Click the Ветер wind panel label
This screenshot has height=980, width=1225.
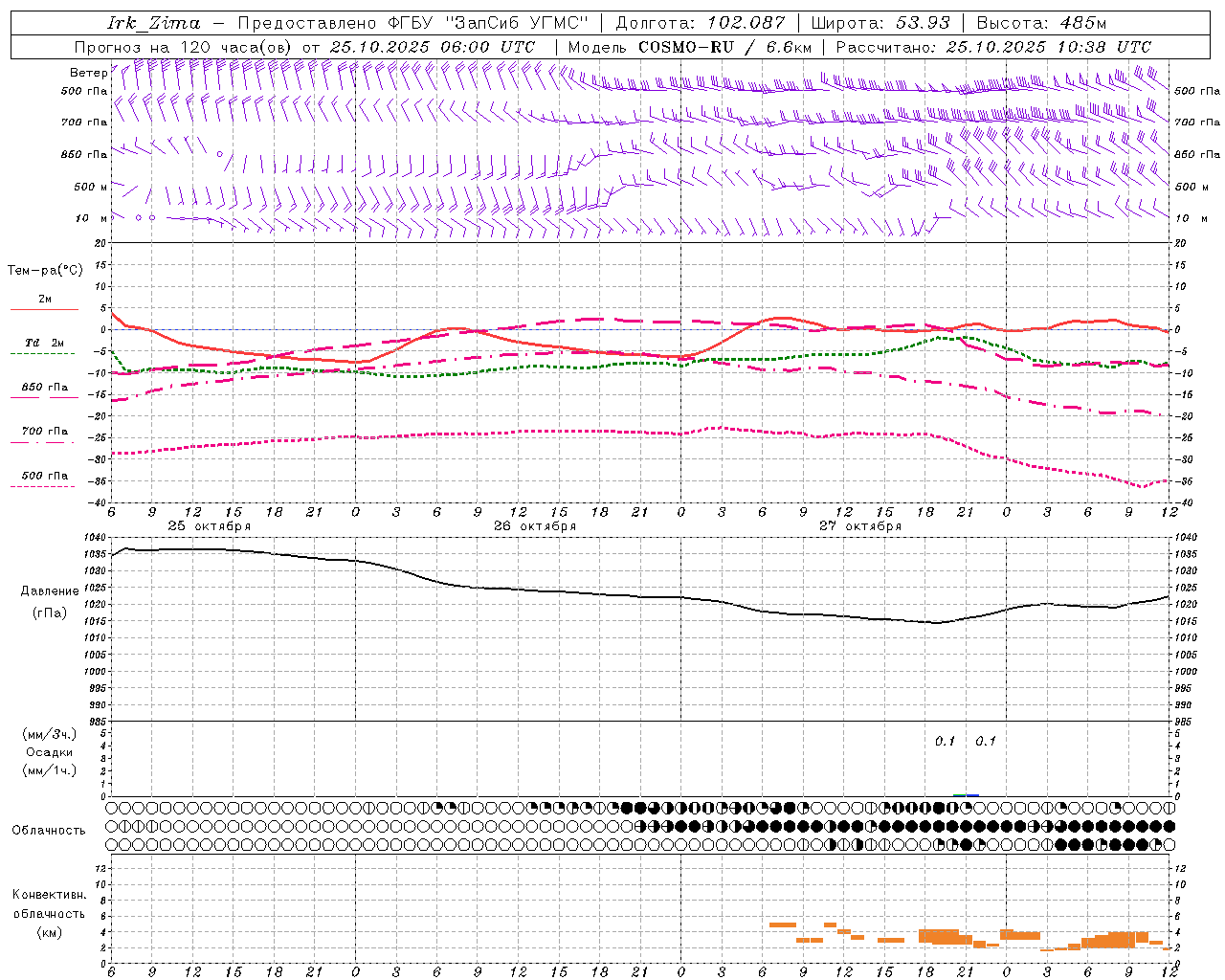[88, 73]
